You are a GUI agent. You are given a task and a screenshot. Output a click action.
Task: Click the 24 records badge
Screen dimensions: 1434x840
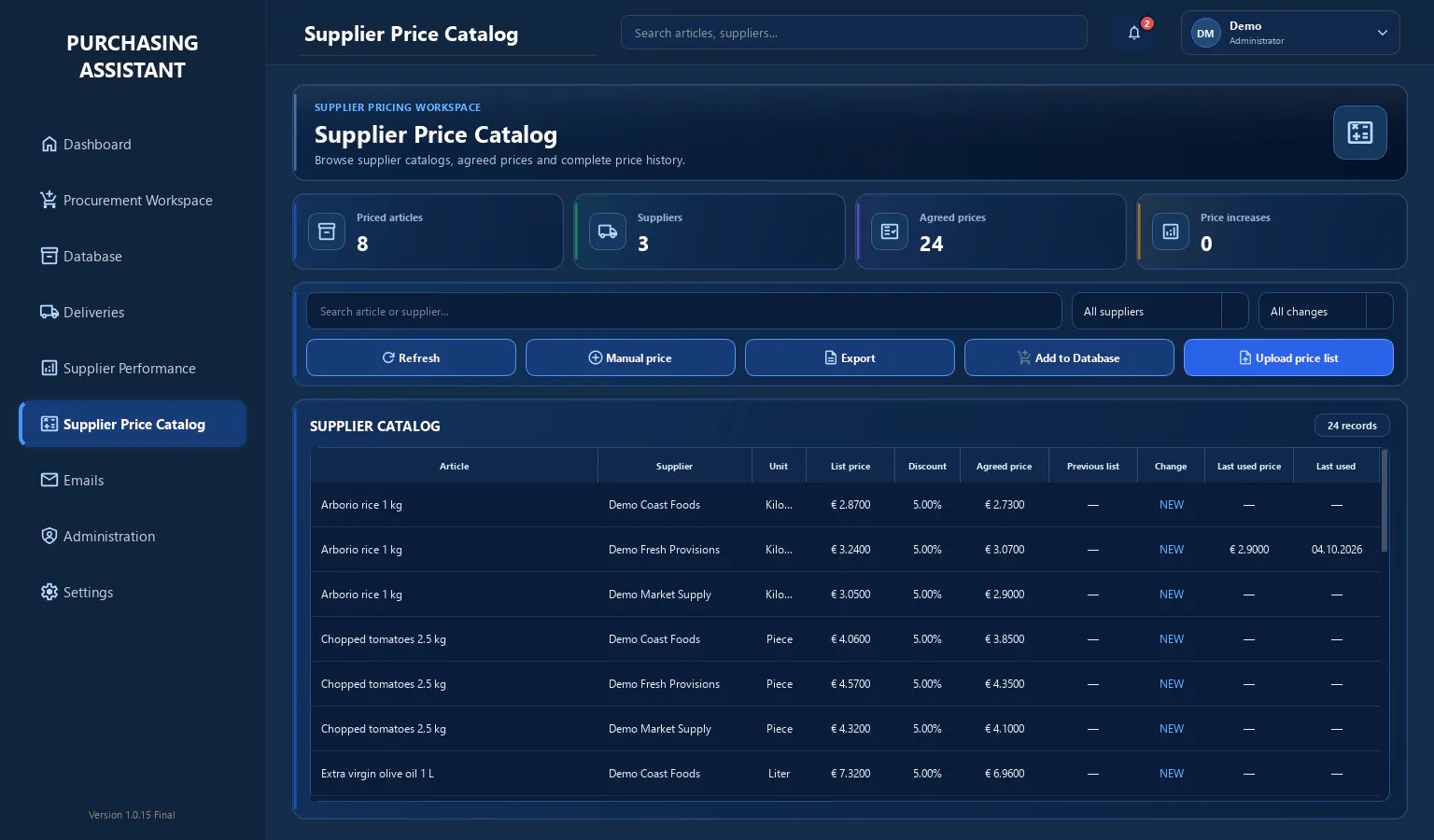point(1352,426)
